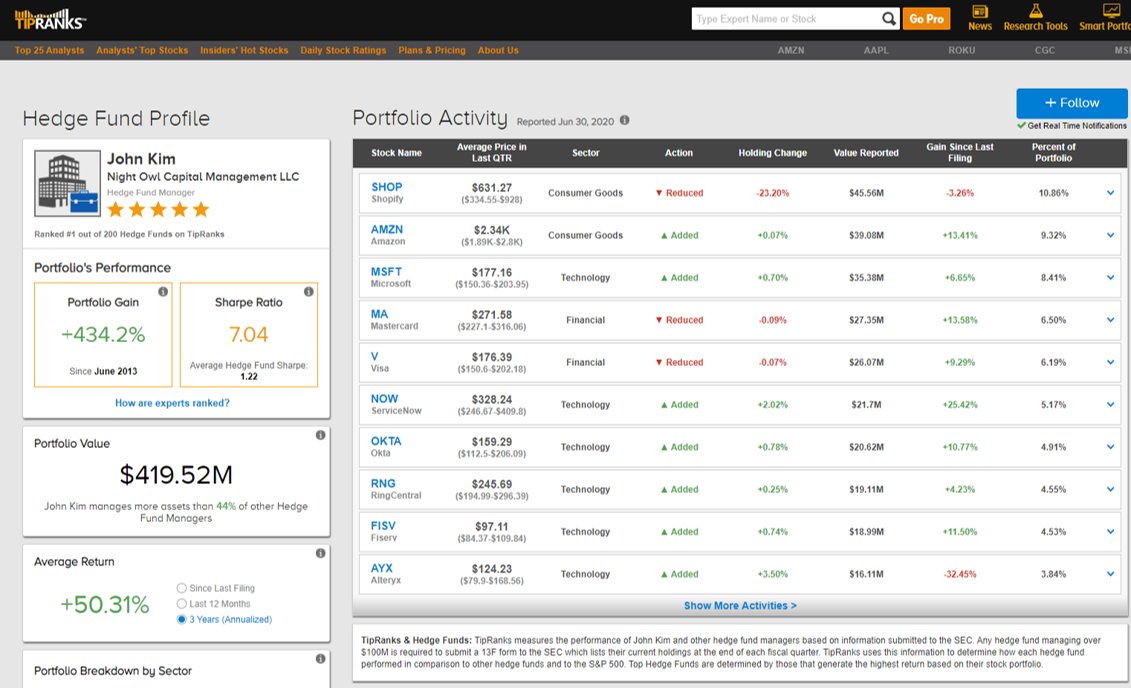Open Top 25 Analysts menu
Screen dimensions: 1131x688
coord(49,50)
